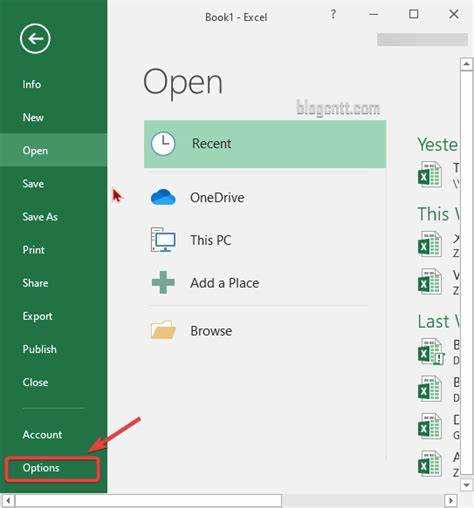The width and height of the screenshot is (474, 508).
Task: Minimize the Excel window
Action: [374, 14]
